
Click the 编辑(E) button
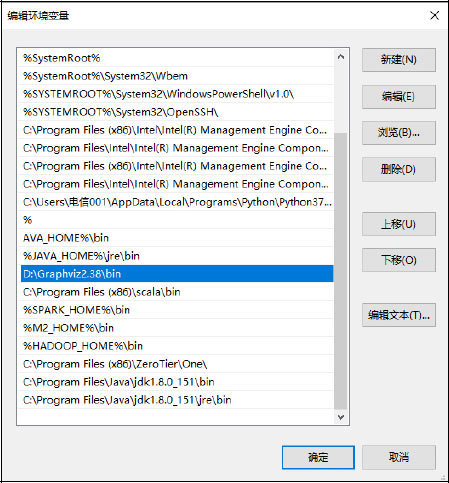399,97
